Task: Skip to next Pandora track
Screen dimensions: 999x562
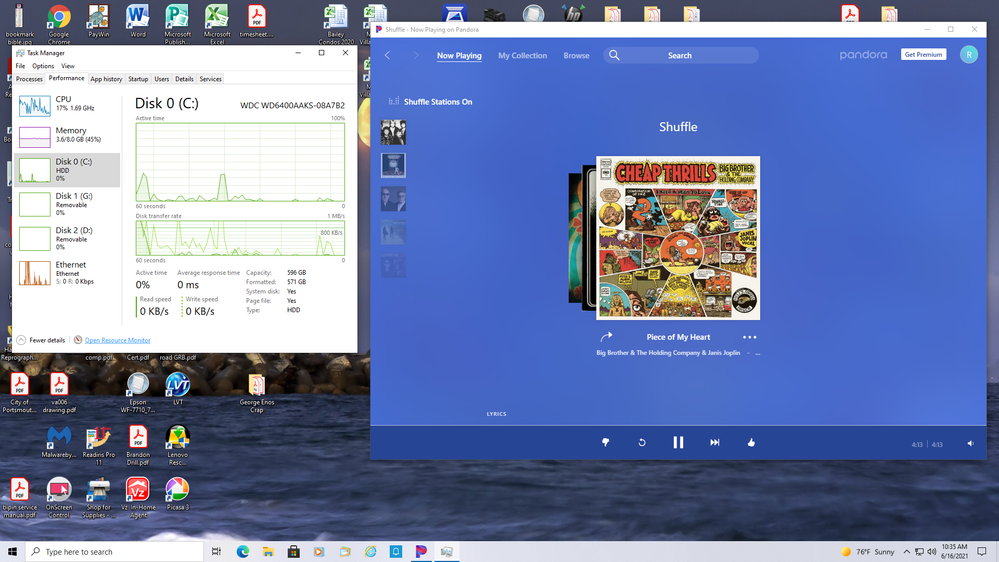Action: (715, 442)
